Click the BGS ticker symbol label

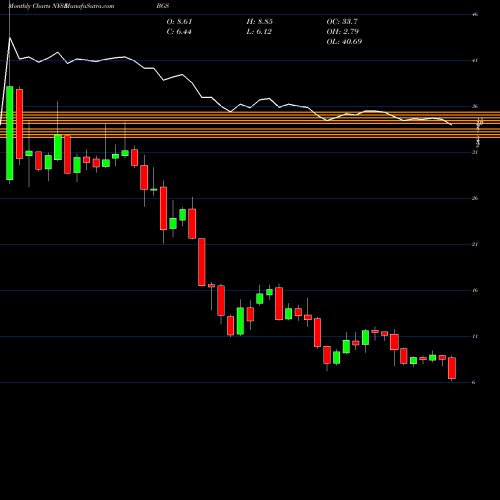[162, 6]
